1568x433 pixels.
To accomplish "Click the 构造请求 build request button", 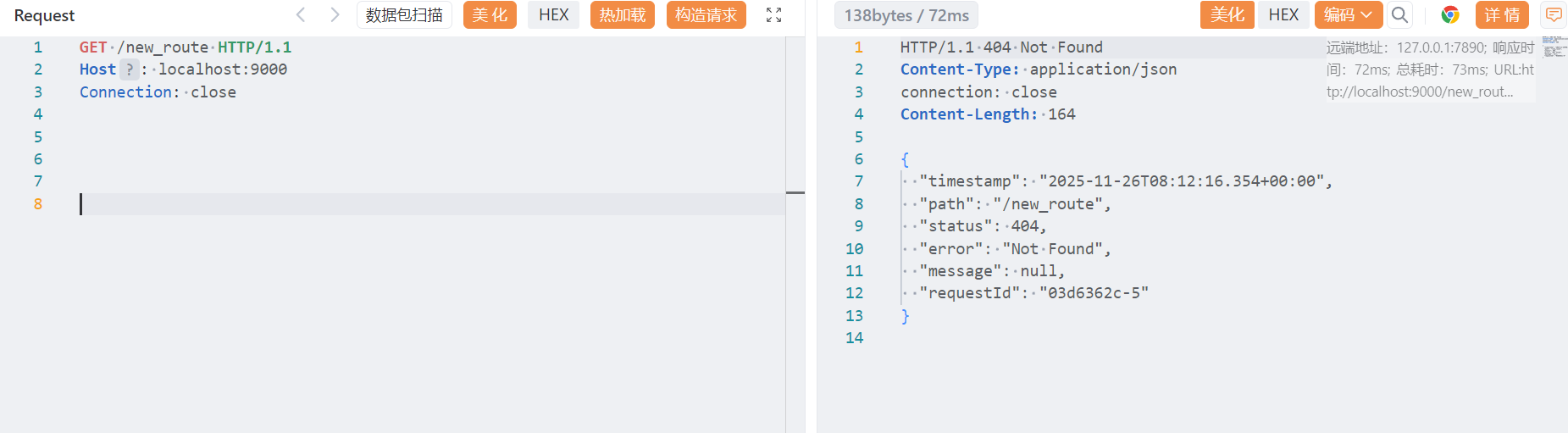I will tap(706, 14).
